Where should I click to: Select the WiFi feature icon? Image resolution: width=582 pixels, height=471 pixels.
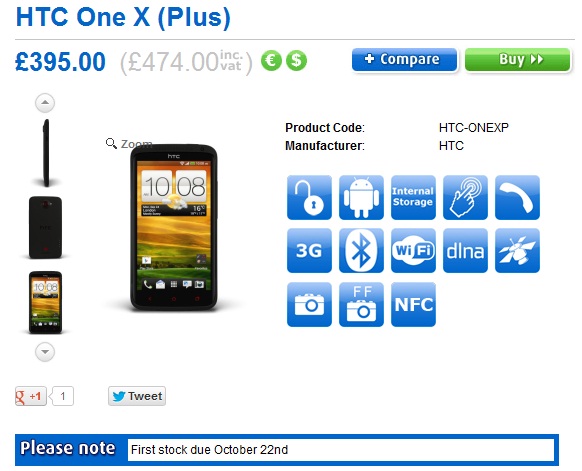pyautogui.click(x=413, y=251)
